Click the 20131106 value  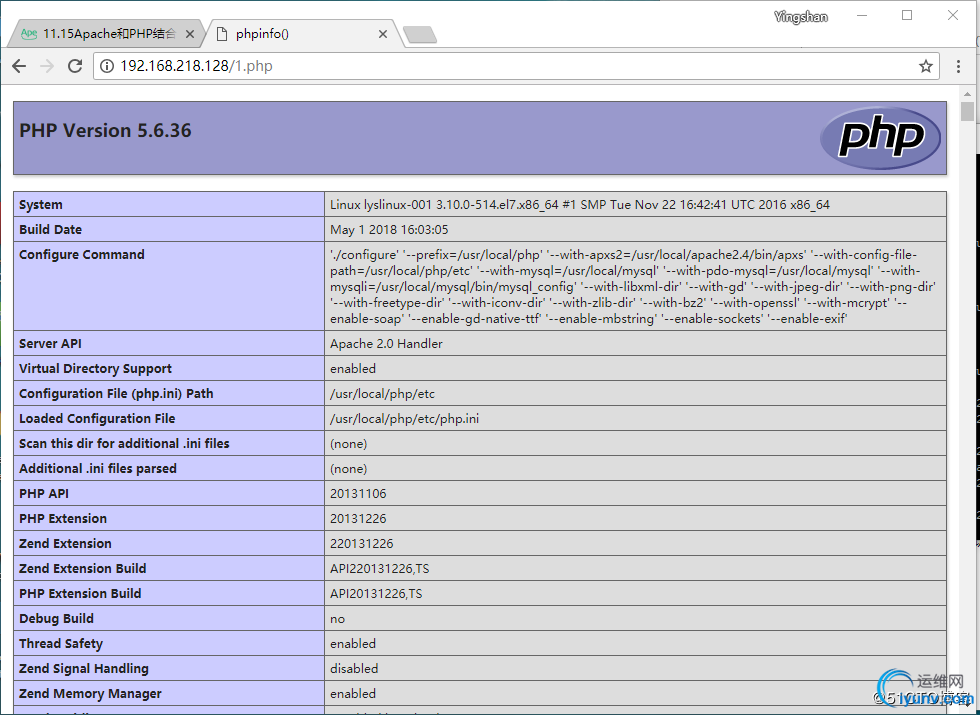click(358, 493)
